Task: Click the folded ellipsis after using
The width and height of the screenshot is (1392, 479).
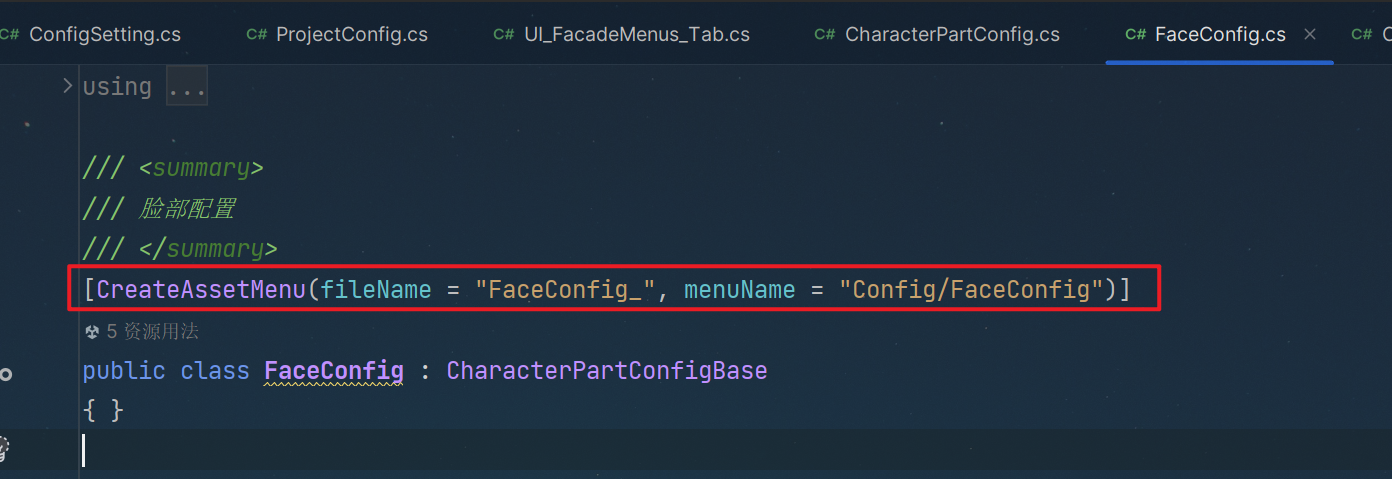Action: tap(187, 87)
